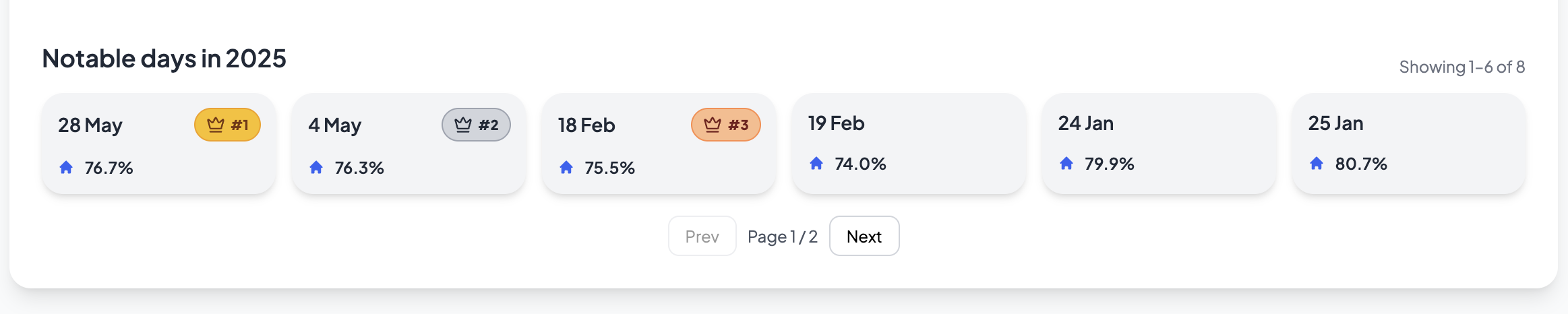Open the 19 Feb notable day card
Viewport: 1568px width, 314px height.
[908, 145]
